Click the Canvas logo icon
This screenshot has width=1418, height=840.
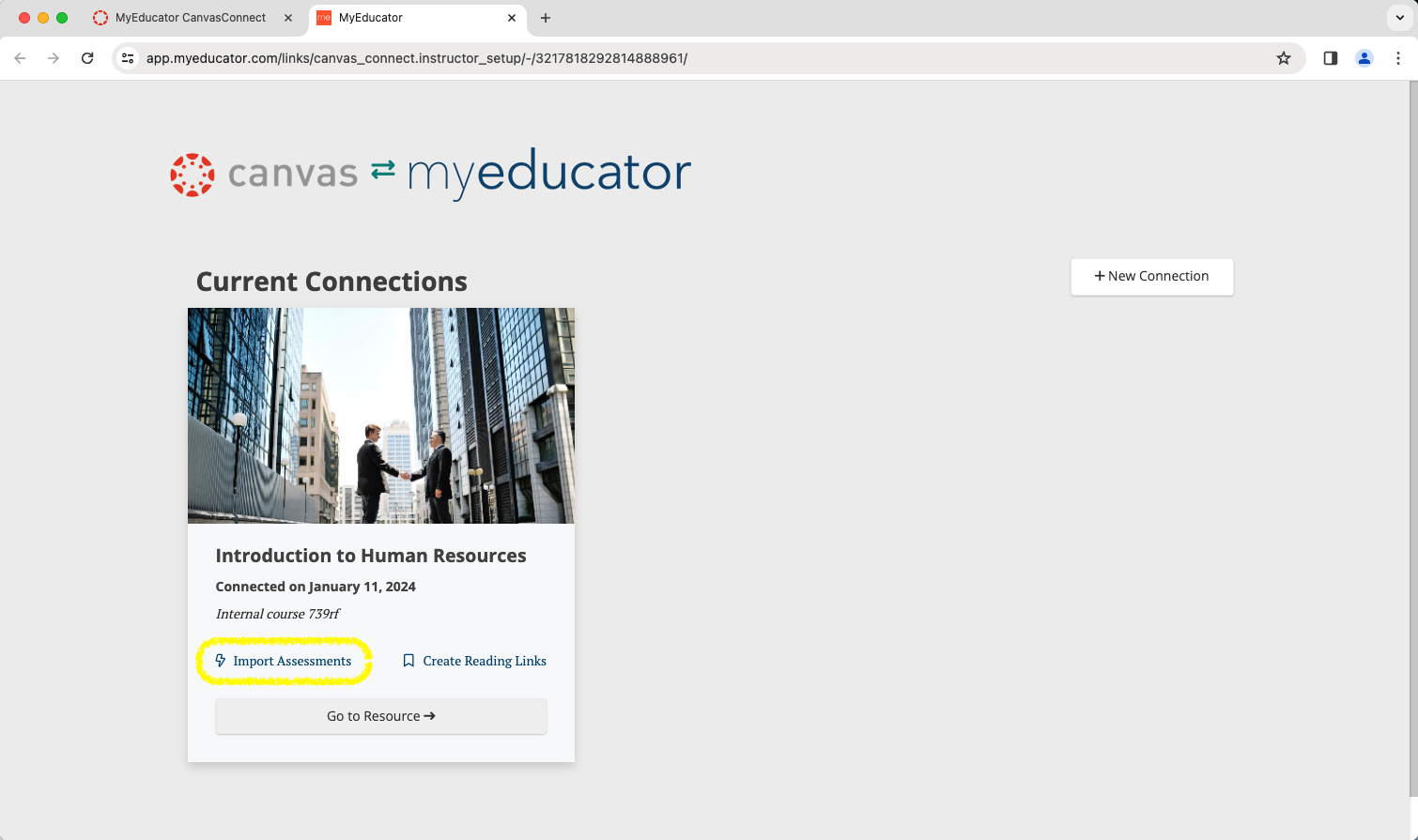pos(193,175)
